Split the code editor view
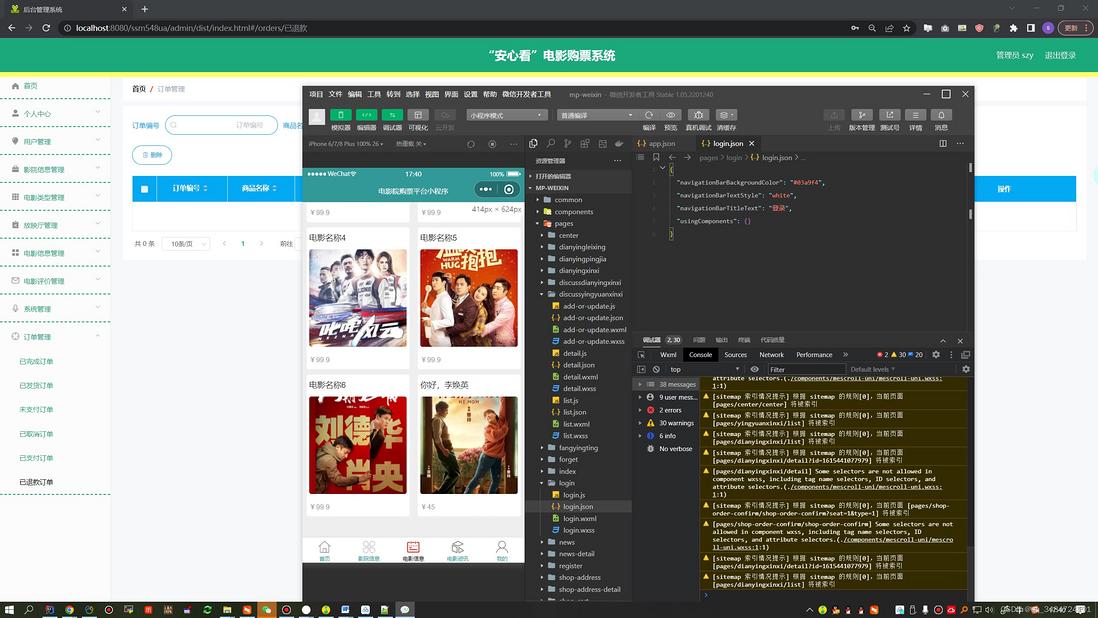The width and height of the screenshot is (1098, 618). coord(943,143)
